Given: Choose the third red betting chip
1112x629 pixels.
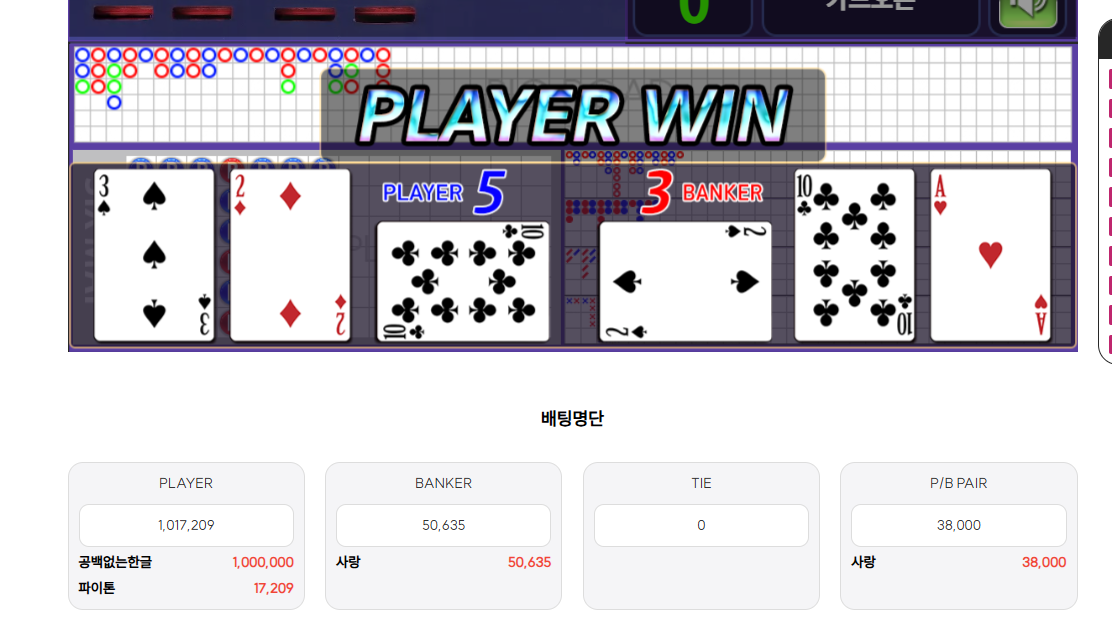Looking at the screenshot, I should click(x=305, y=13).
